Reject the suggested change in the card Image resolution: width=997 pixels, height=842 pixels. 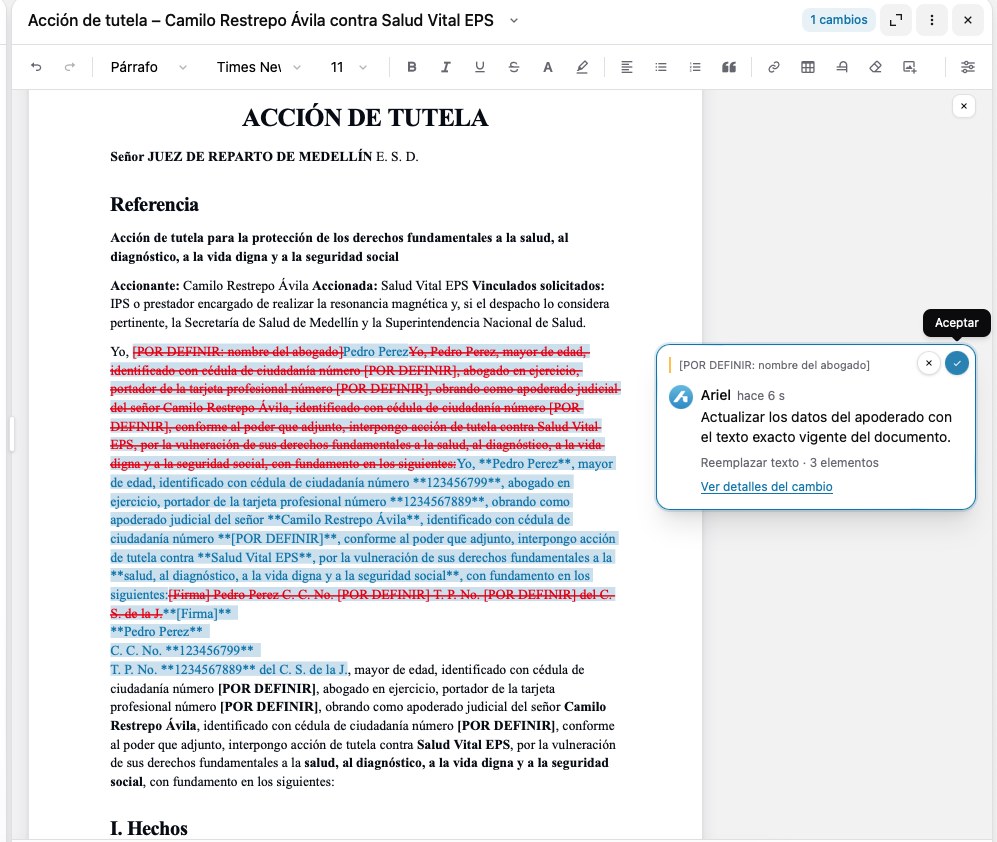coord(928,363)
